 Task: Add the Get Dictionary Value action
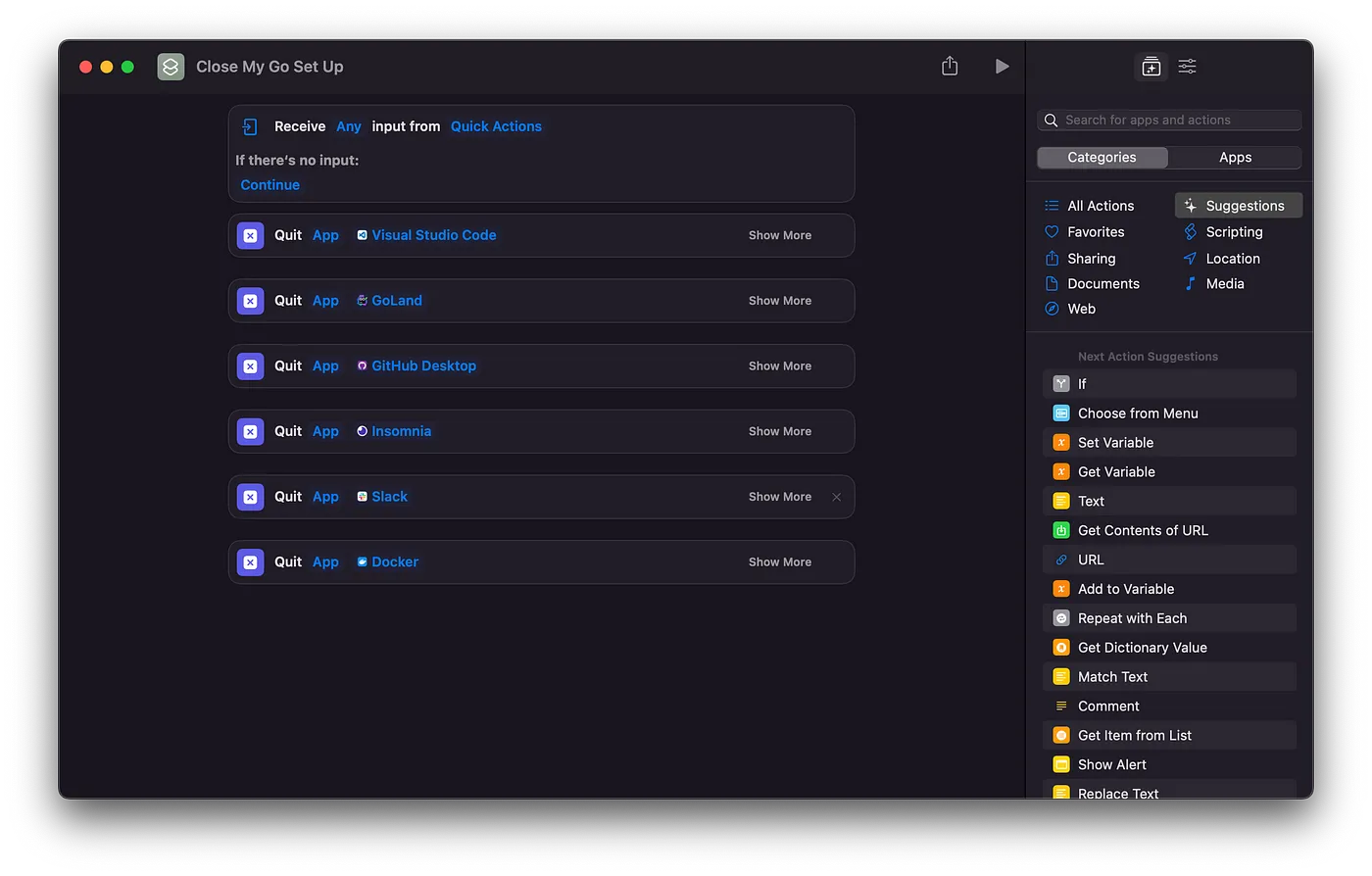tap(1170, 648)
